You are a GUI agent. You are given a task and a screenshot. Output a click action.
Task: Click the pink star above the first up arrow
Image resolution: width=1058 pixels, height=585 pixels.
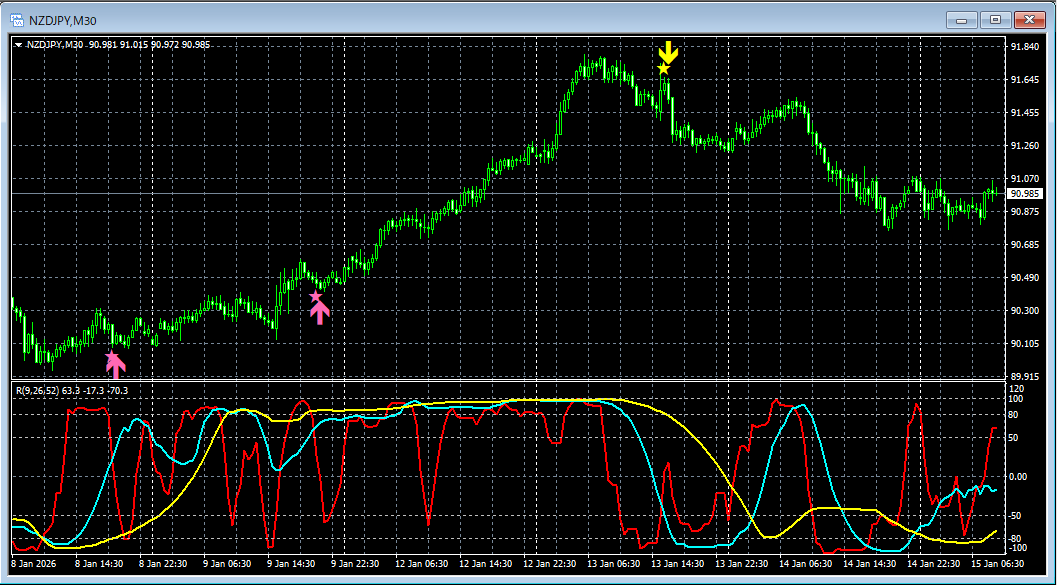[x=112, y=354]
